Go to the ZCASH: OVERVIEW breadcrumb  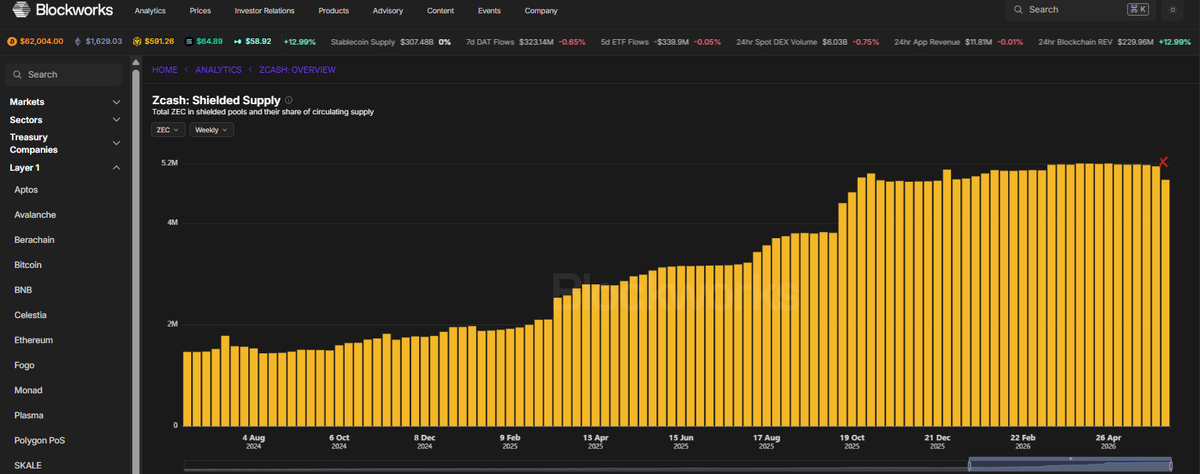pyautogui.click(x=297, y=70)
